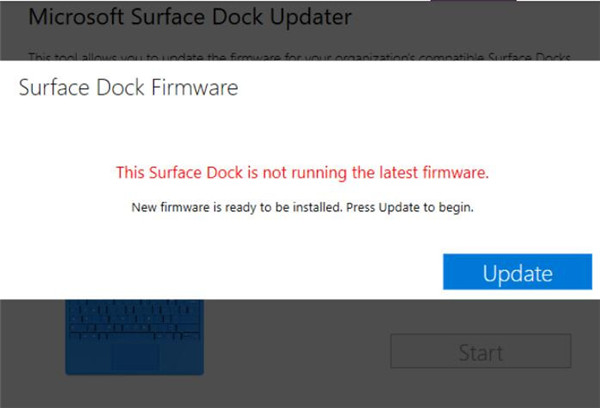Click the words 'Surface Docks' in the description line
The image size is (600, 408).
(x=529, y=57)
